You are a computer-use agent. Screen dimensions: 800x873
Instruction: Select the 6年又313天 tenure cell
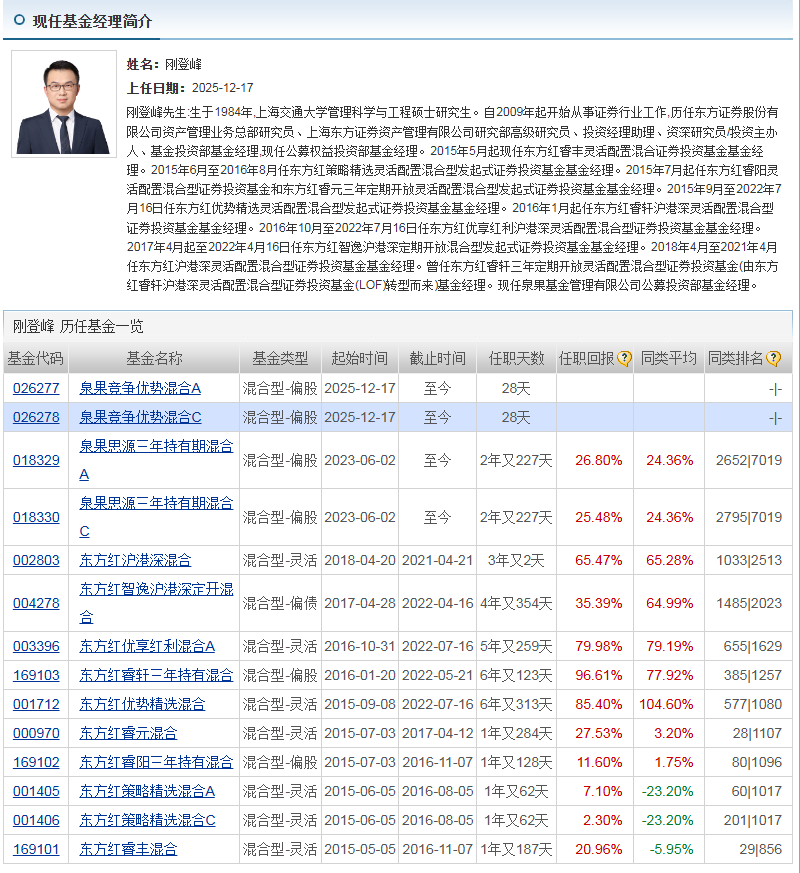(x=516, y=704)
